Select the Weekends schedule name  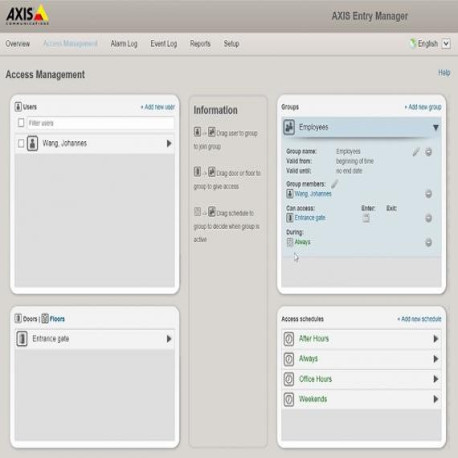click(313, 399)
